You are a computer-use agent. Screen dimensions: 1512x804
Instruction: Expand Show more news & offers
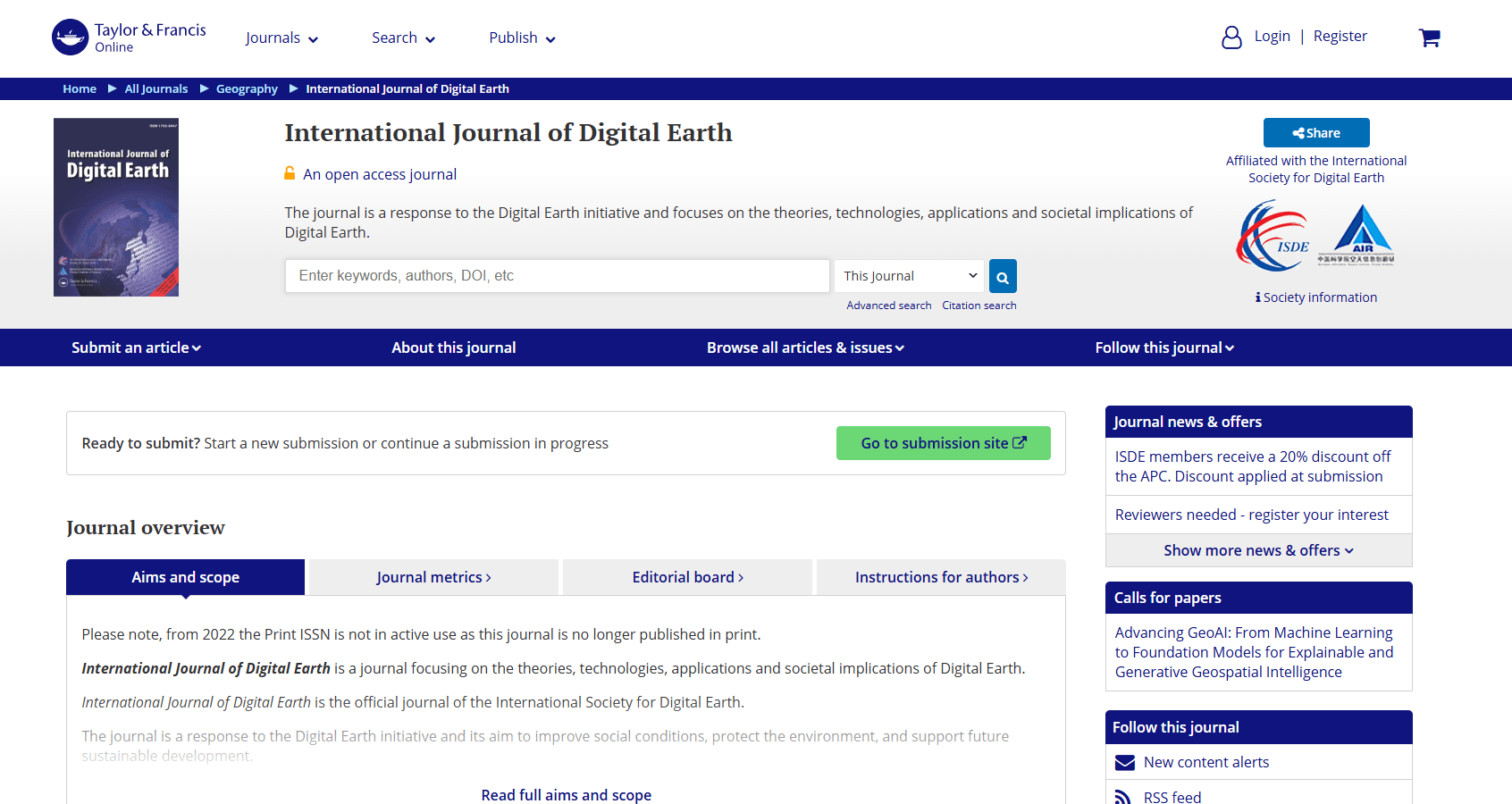click(1258, 550)
